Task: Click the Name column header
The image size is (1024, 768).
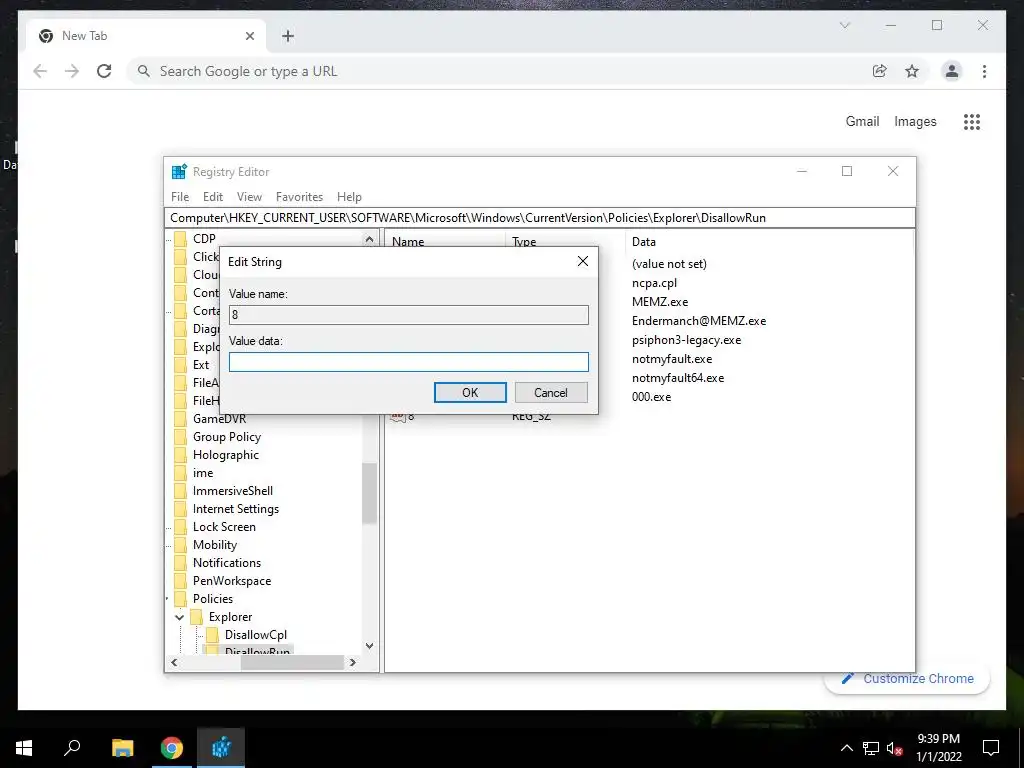Action: pos(408,242)
